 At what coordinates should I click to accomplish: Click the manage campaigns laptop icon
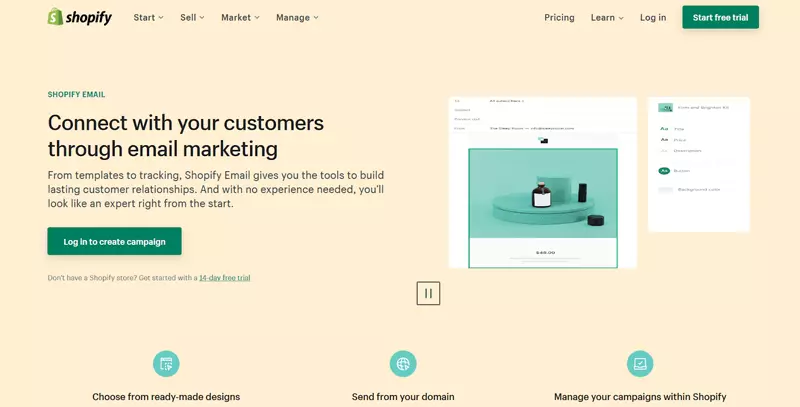[x=640, y=364]
